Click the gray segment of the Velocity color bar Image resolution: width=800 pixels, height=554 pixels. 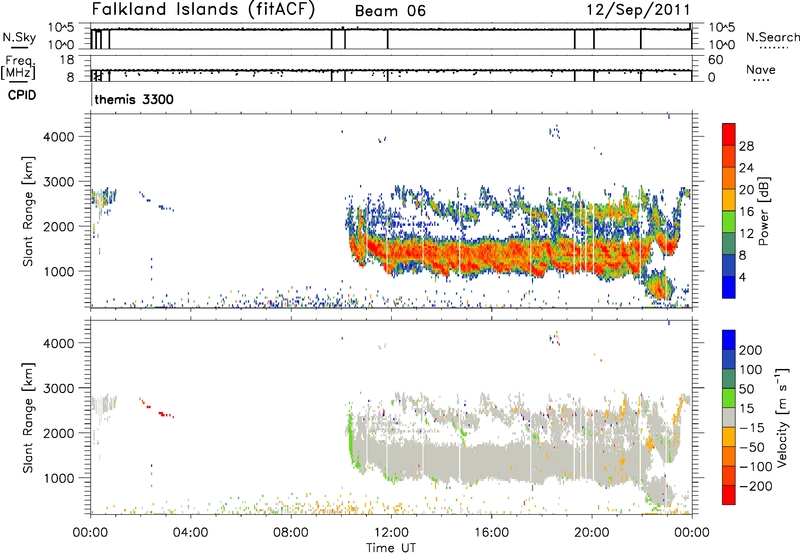[729, 417]
